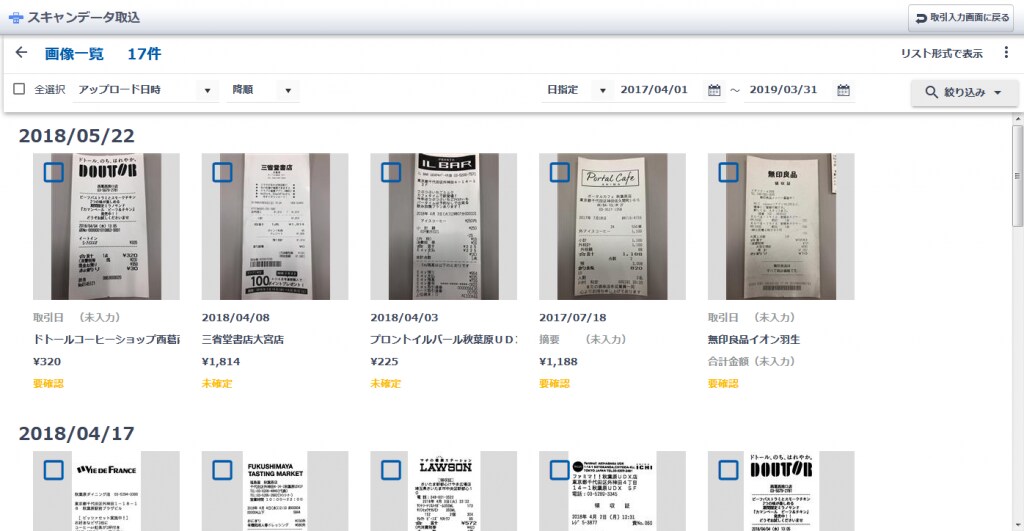Screen dimensions: 1024x531
Task: Open the start date calendar picker
Action: 714,90
